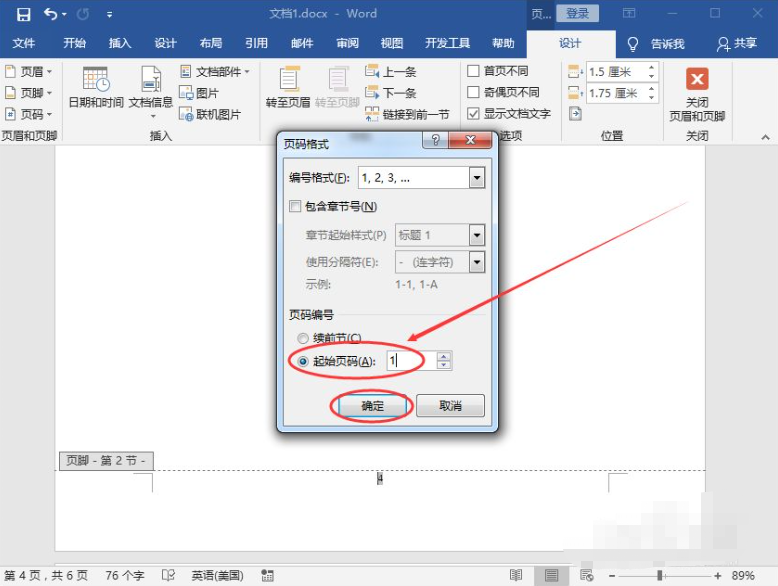This screenshot has height=586, width=778.
Task: Open ribbon display options icon
Action: 629,13
